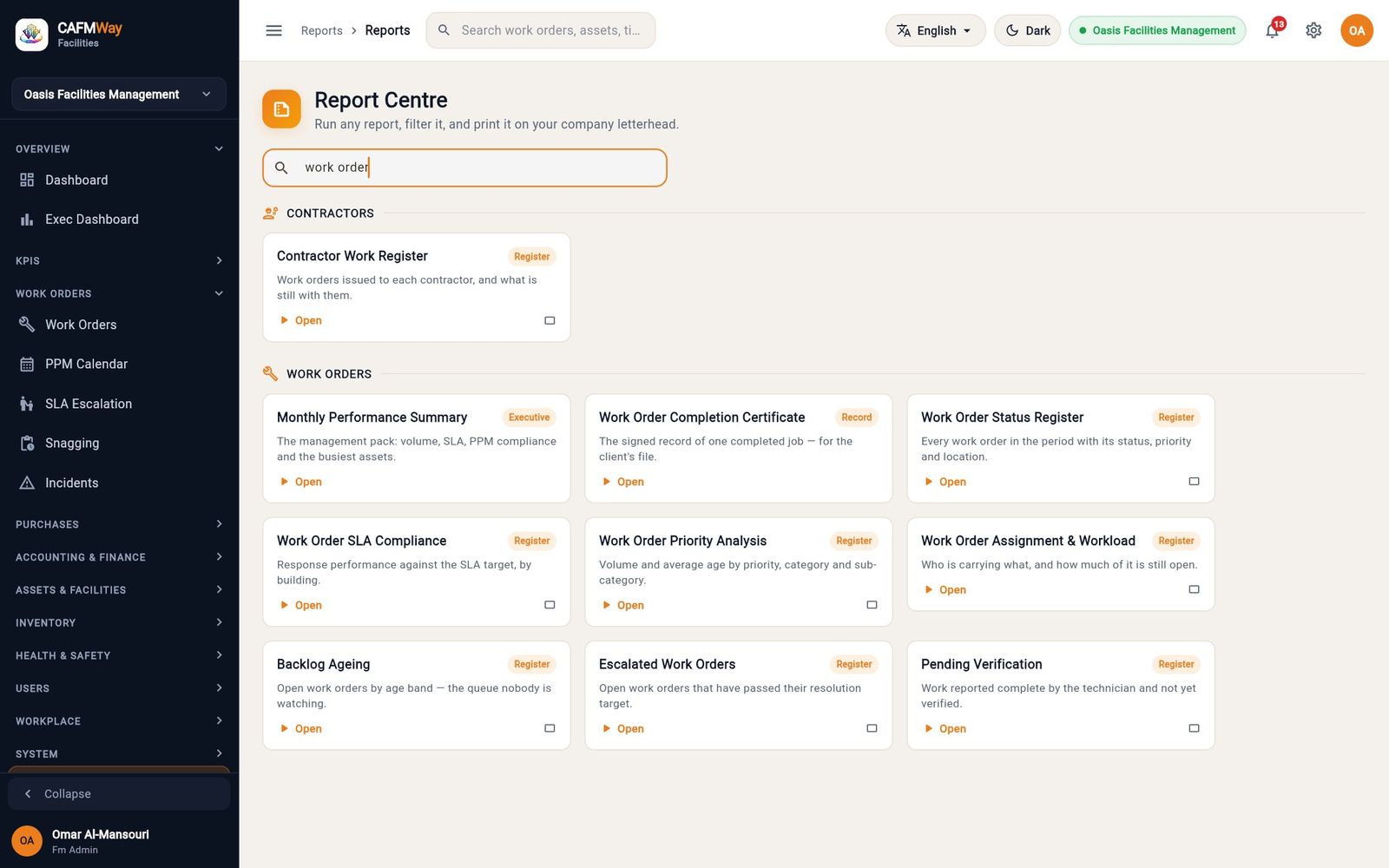Screen dimensions: 1389x868
Task: Click the PPM Calendar icon
Action: pos(27,365)
